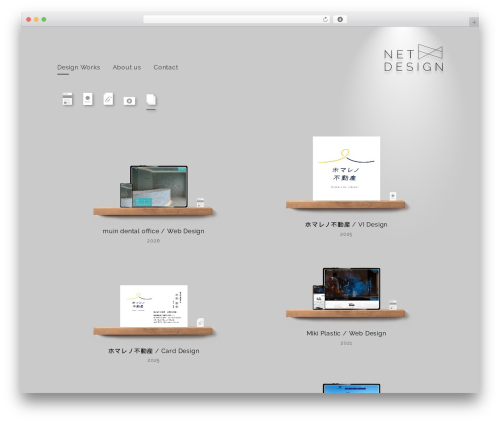Click the green maximize window button
The height and width of the screenshot is (423, 500).
click(x=44, y=20)
